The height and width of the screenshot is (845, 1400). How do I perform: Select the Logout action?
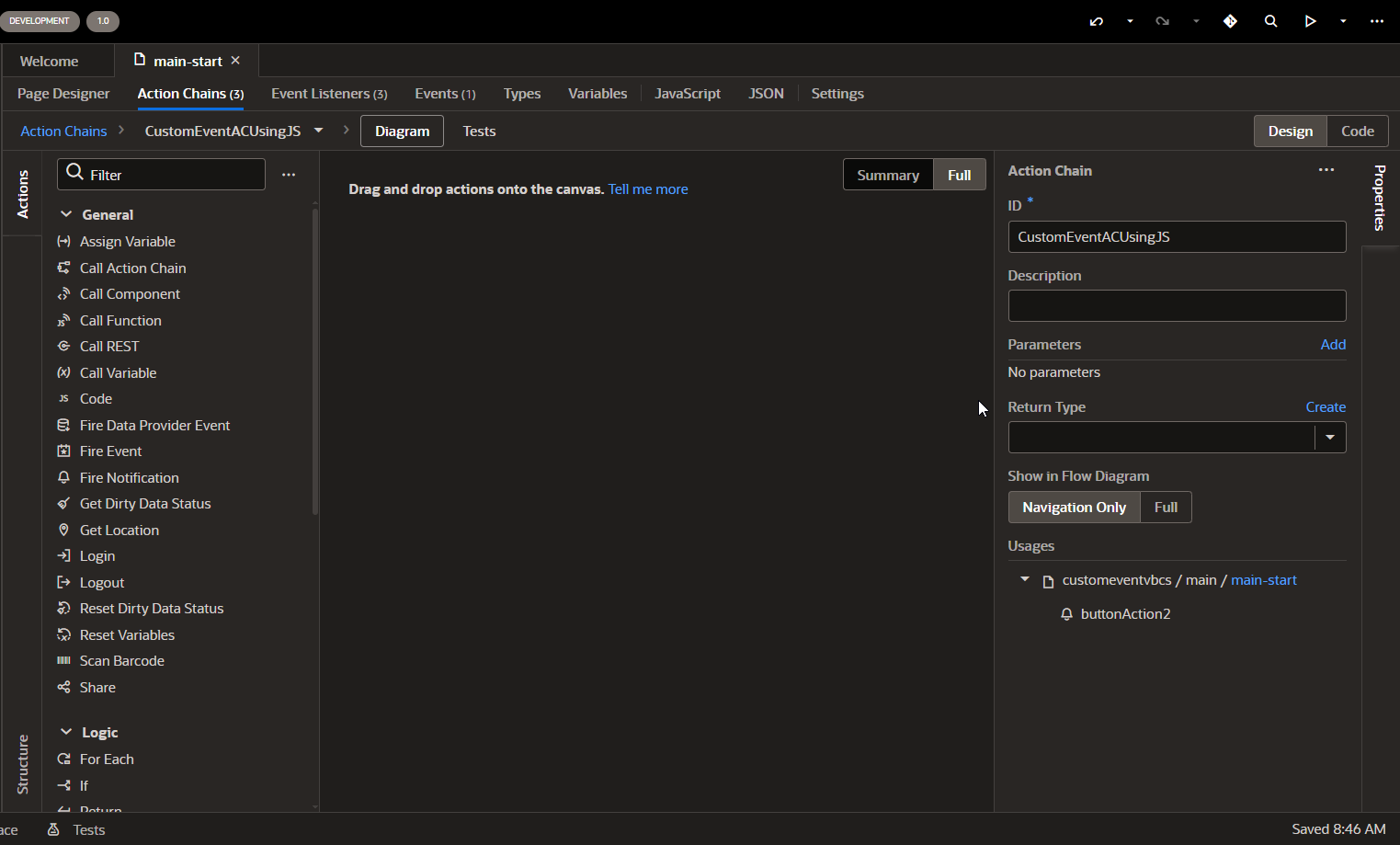[x=101, y=583]
